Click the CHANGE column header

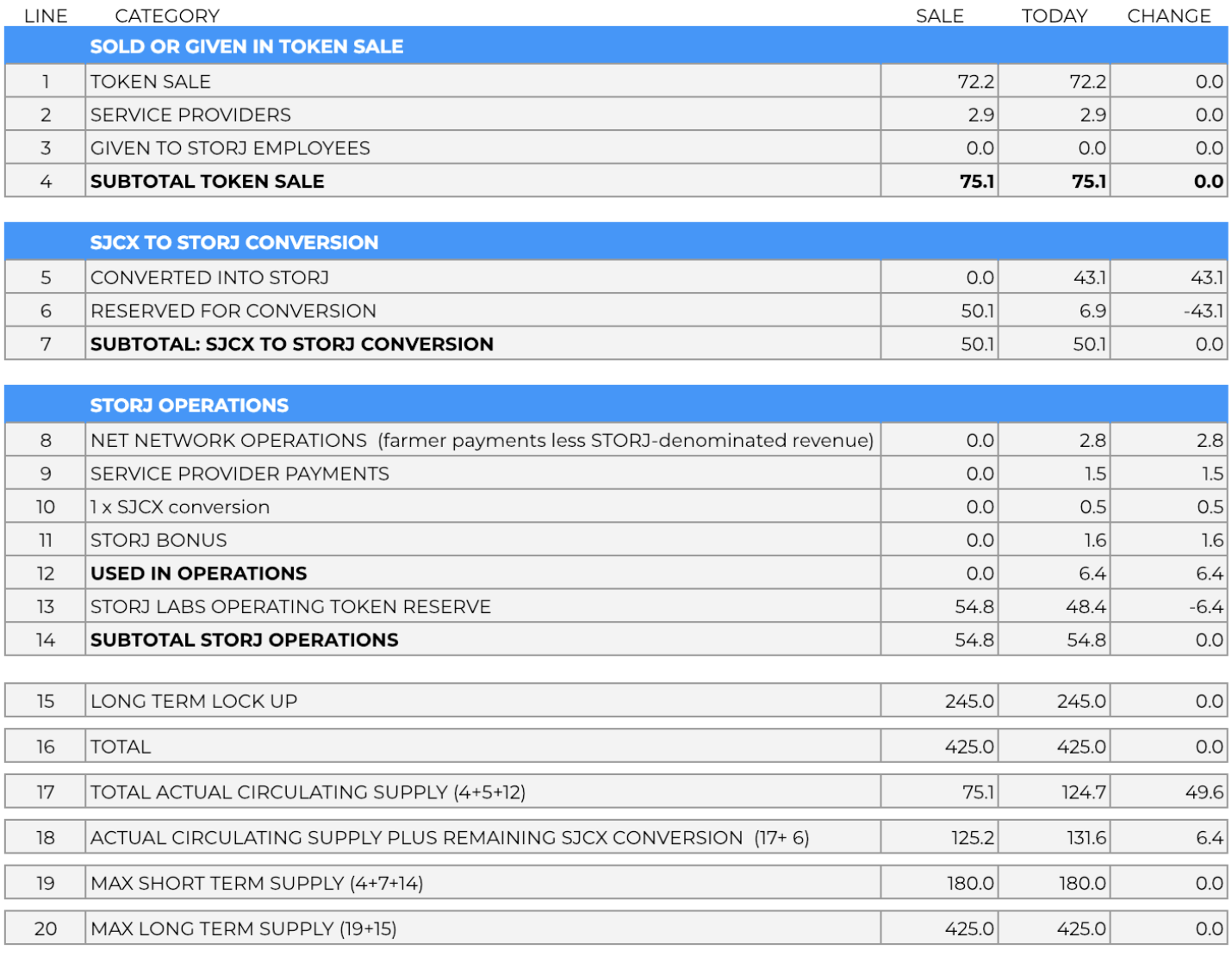point(1169,16)
